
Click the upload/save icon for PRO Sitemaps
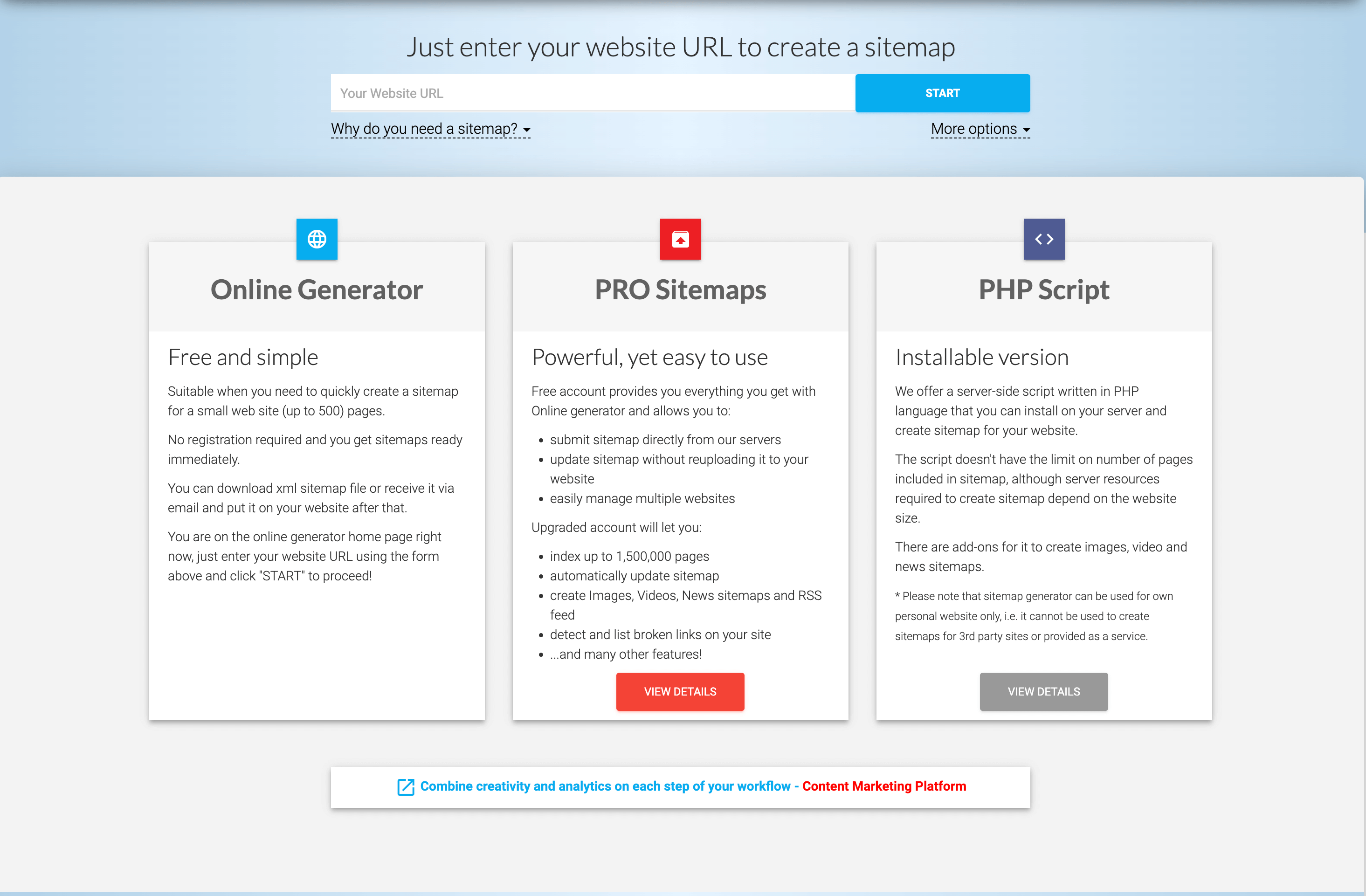[x=680, y=238]
